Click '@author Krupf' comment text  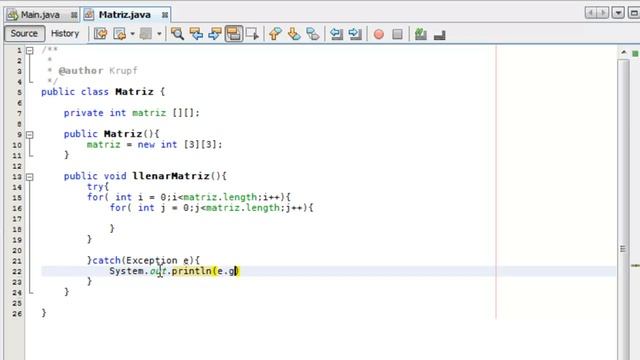[98, 71]
